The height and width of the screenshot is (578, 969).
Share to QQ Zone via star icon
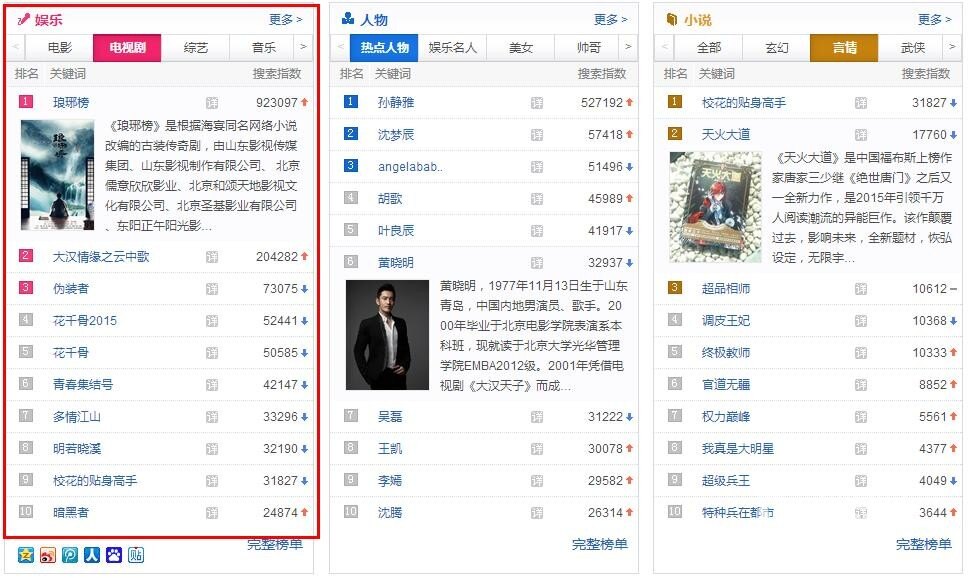click(x=26, y=555)
